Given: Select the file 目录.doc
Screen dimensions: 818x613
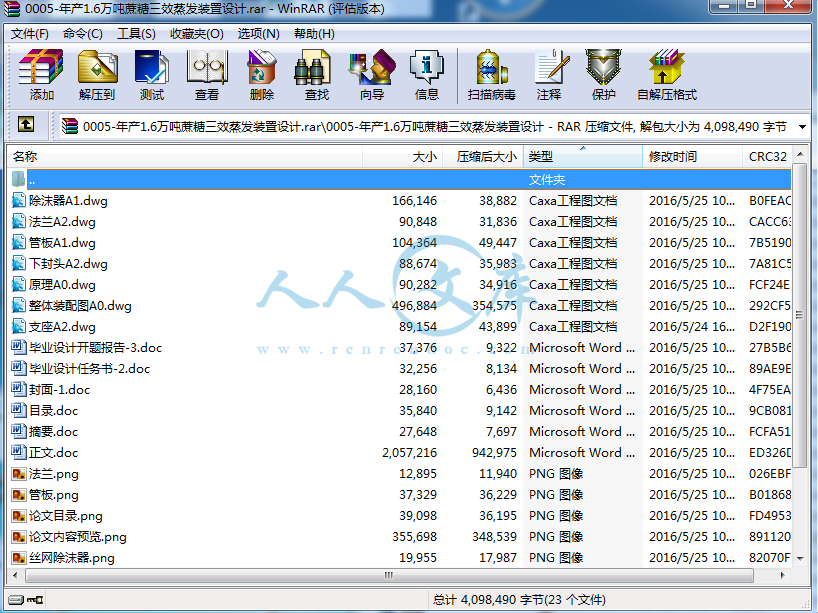Looking at the screenshot, I should 53,411.
